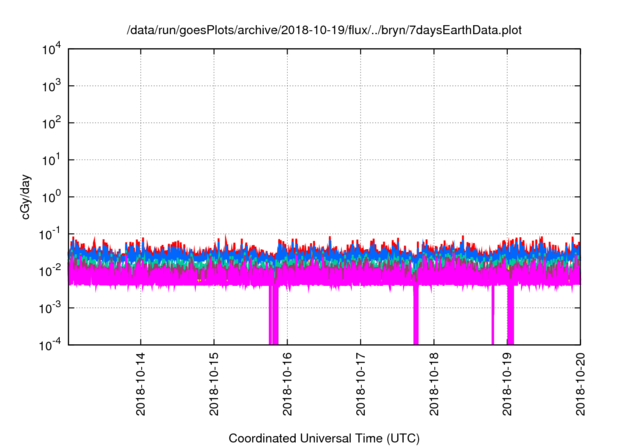This screenshot has width=640, height=448.
Task: Select the 2018-10-14 date label
Action: coord(141,384)
